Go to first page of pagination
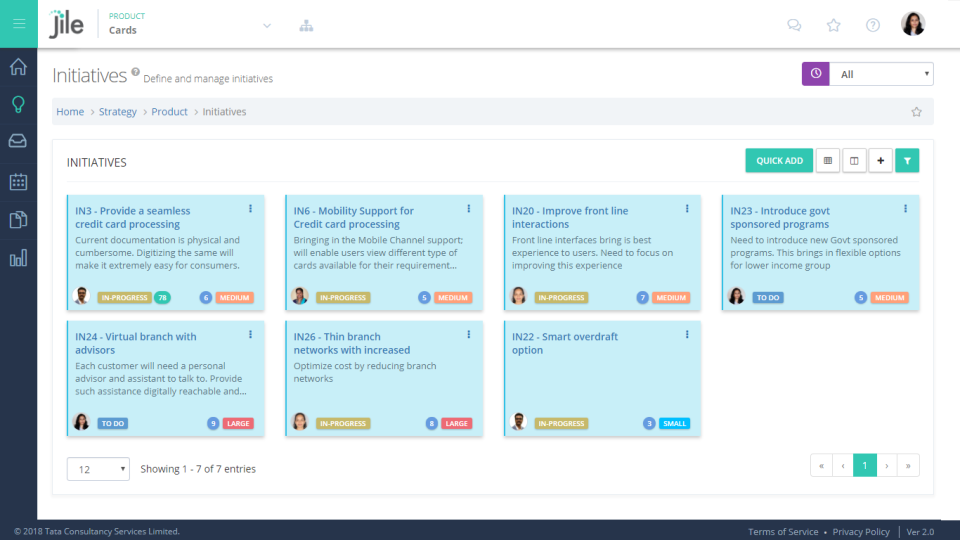Screen dimensions: 960x540 coord(821,465)
